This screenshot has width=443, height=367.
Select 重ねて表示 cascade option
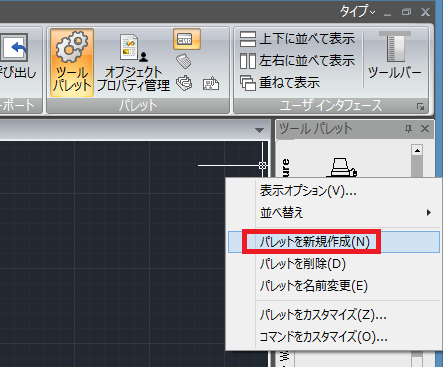coord(280,83)
